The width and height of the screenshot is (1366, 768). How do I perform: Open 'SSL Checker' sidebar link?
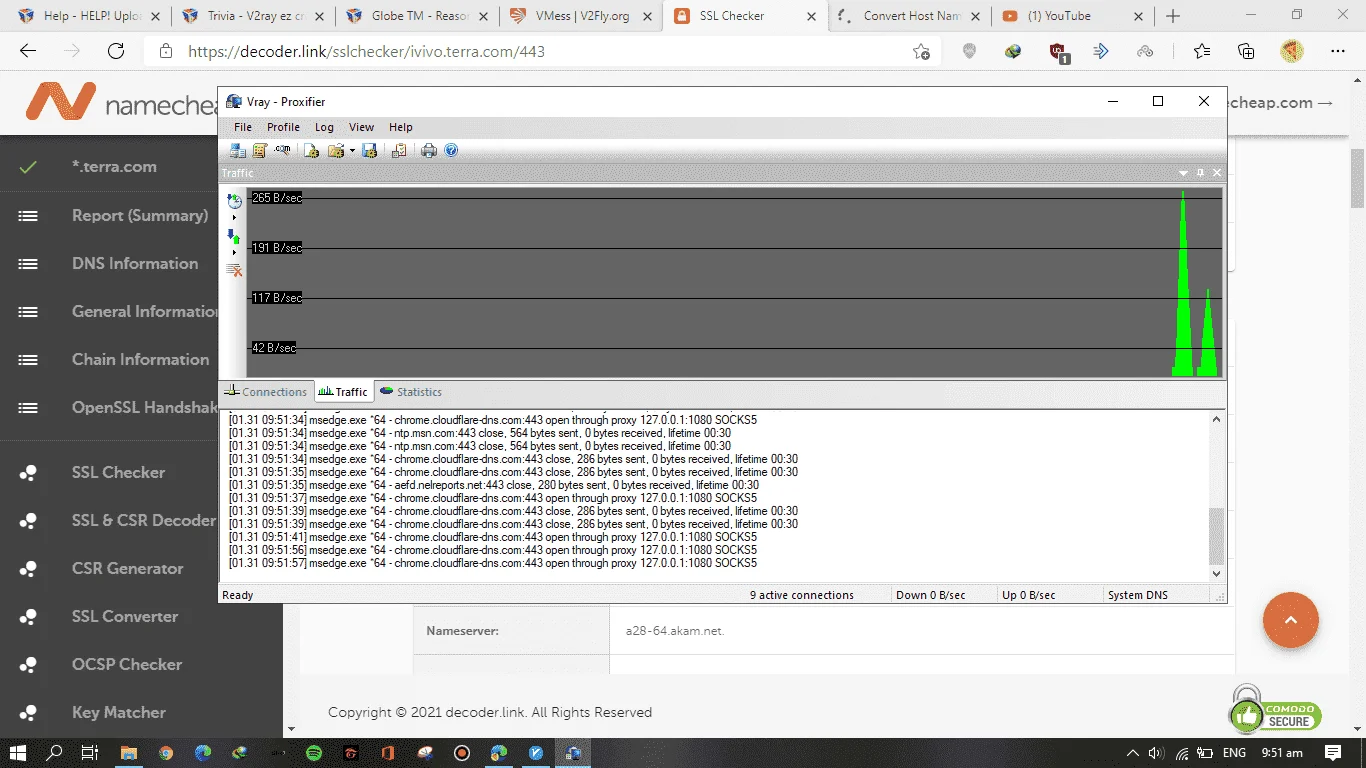[118, 472]
